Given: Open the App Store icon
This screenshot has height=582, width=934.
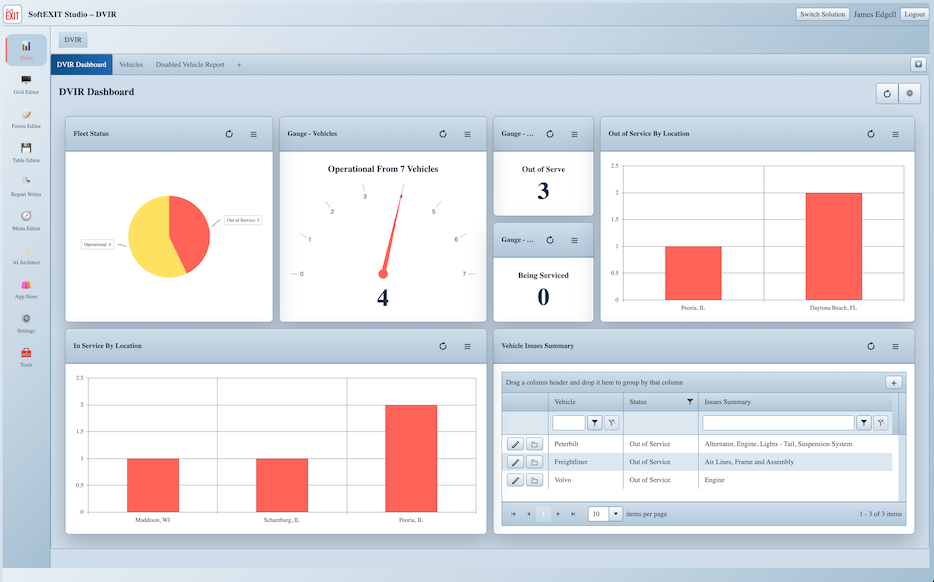Looking at the screenshot, I should 26,289.
